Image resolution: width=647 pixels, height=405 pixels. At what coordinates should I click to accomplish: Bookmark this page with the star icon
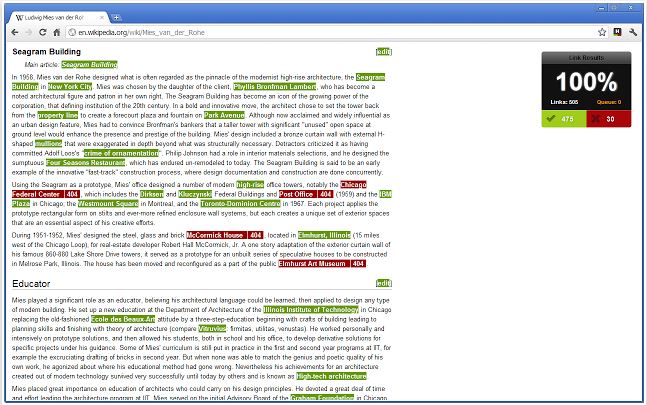[x=602, y=32]
